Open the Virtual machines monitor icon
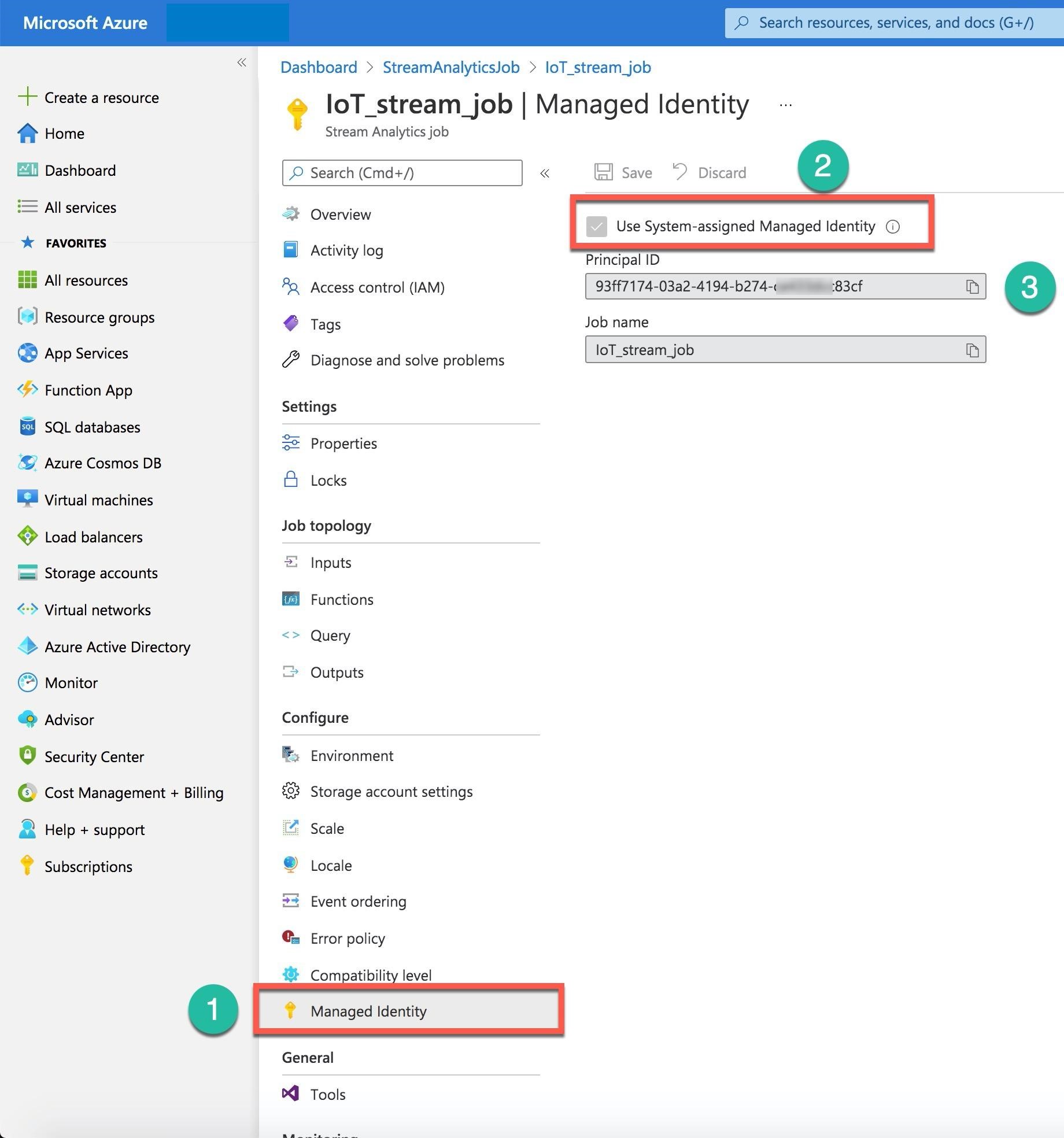The width and height of the screenshot is (1064, 1138). 27,500
